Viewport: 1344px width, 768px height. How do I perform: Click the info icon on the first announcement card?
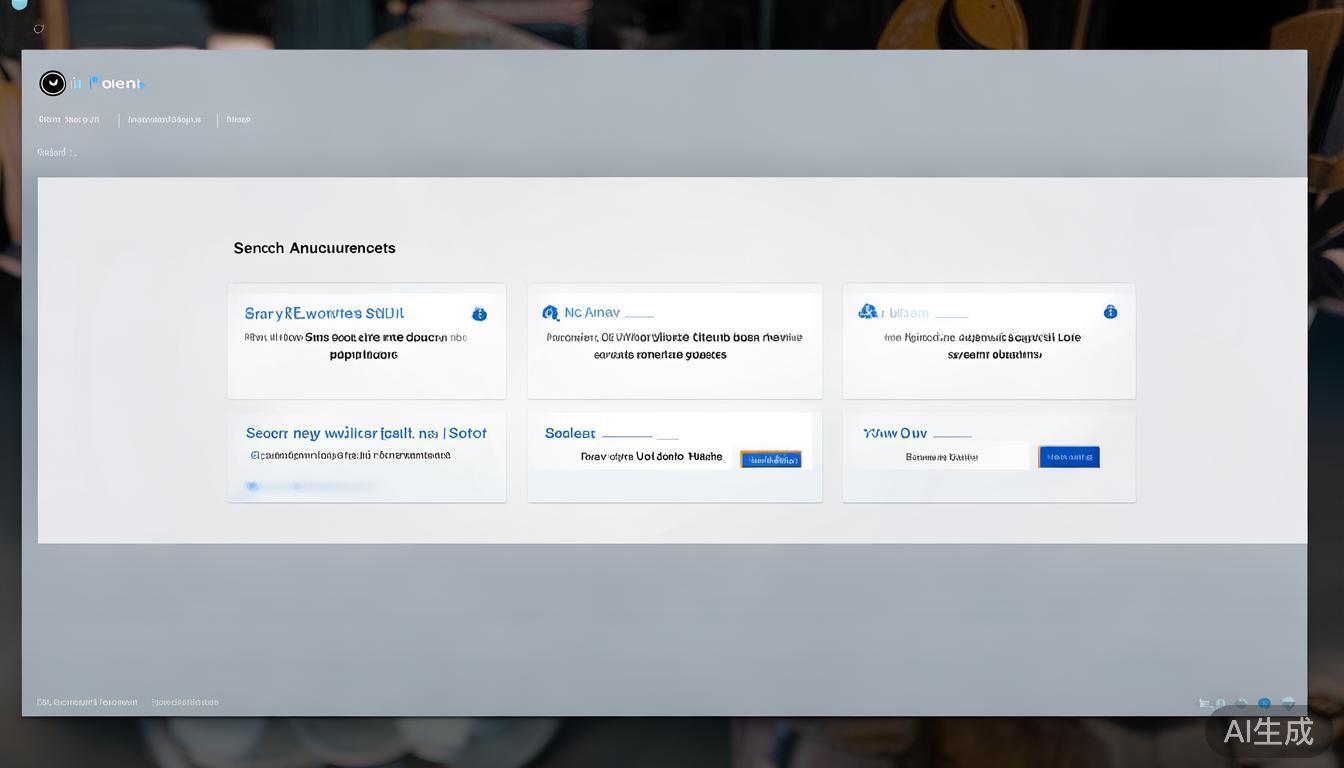480,313
